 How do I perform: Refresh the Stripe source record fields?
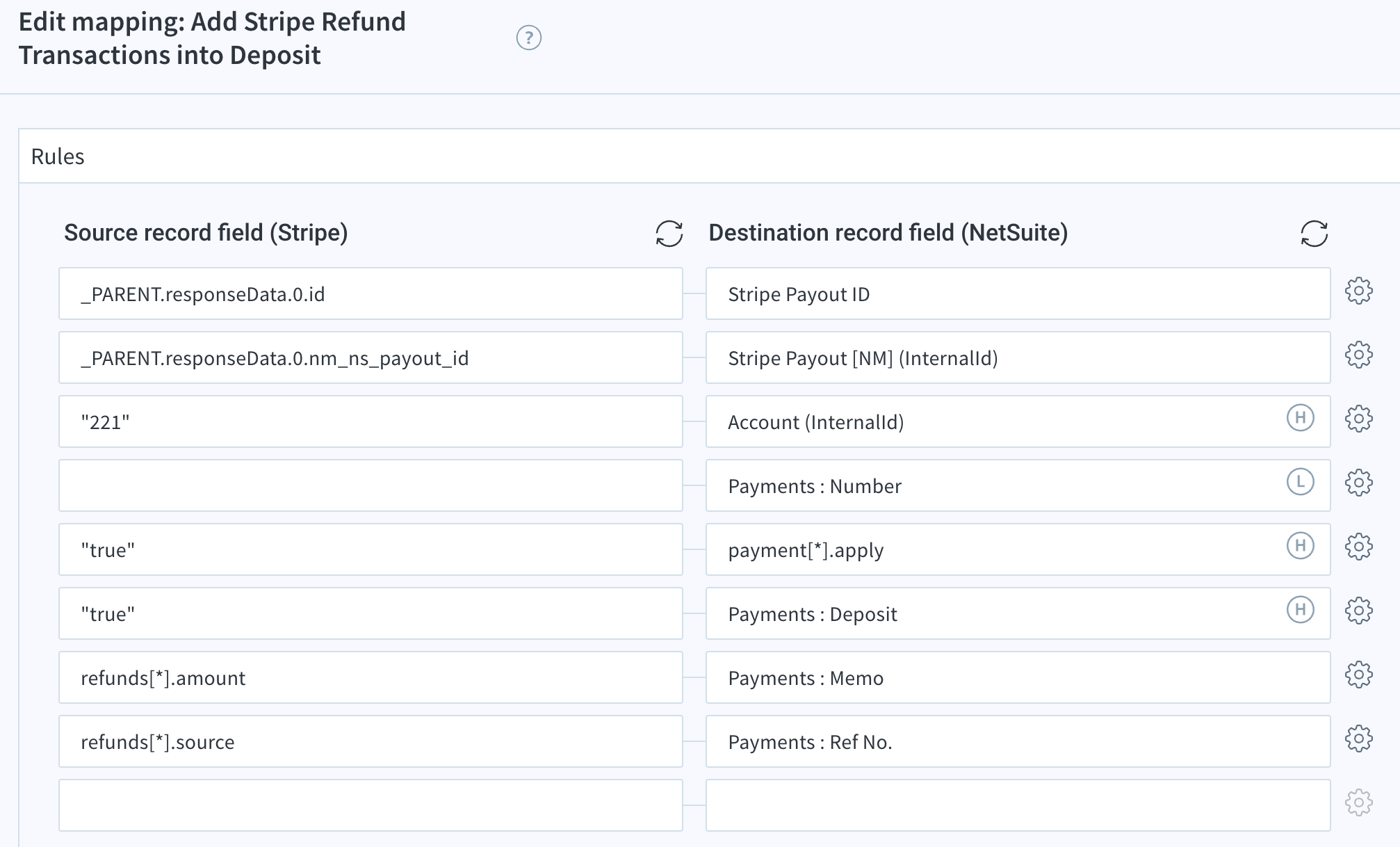click(669, 234)
